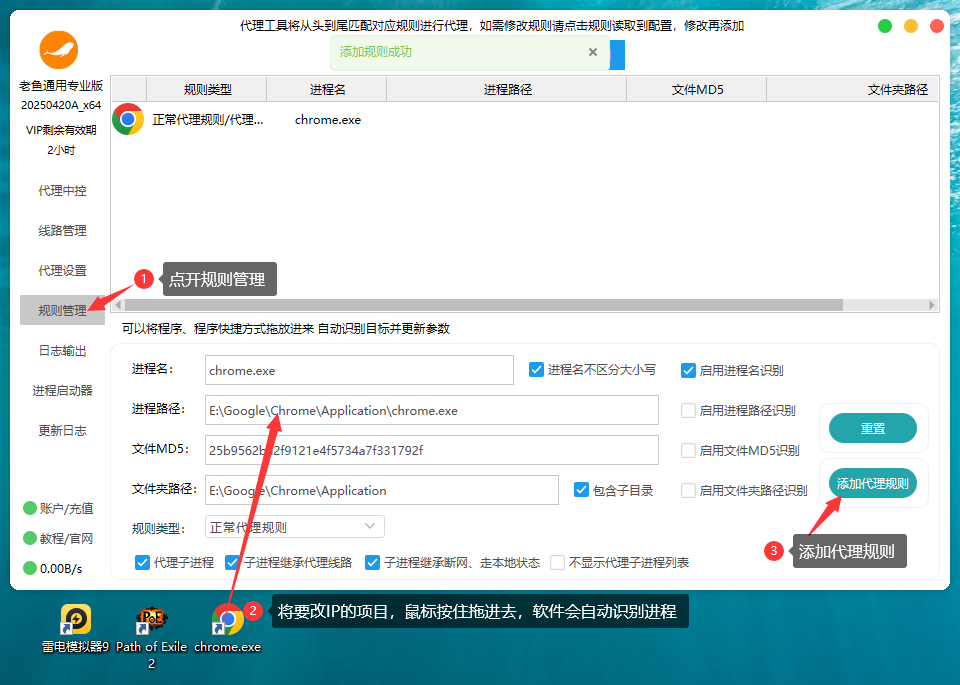Switch to 代理中控 in the sidebar
The width and height of the screenshot is (960, 685).
pos(62,190)
